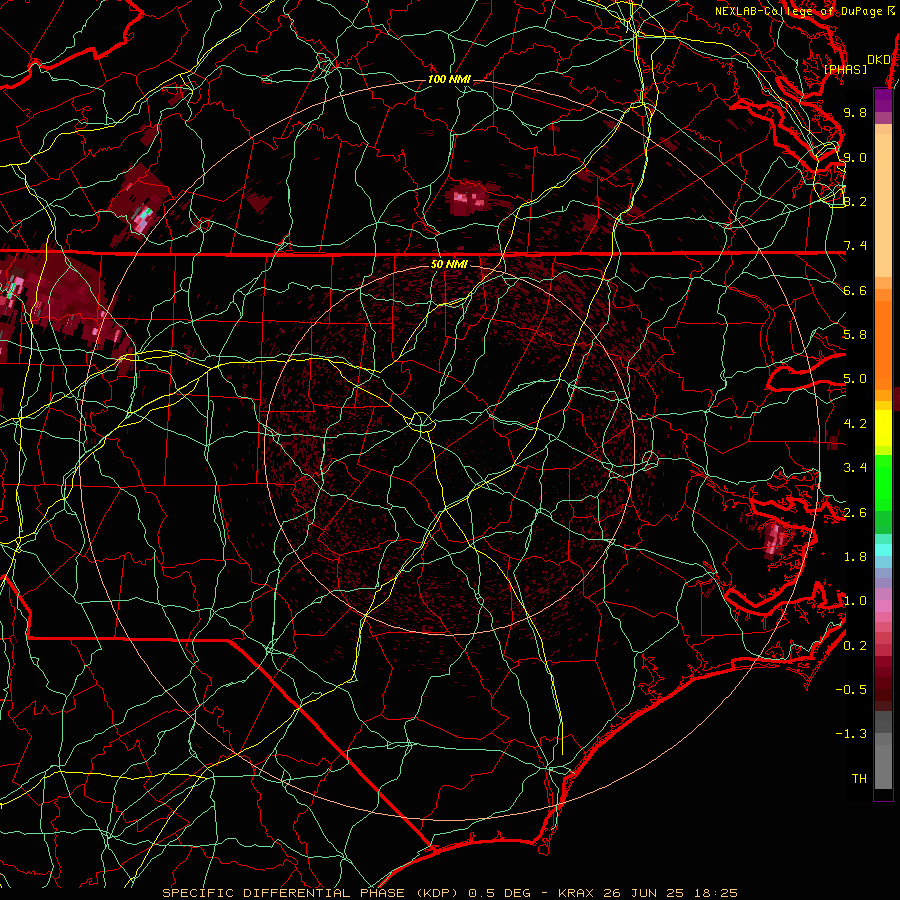
Task: Click the 100 NMI range ring label
Action: (449, 79)
